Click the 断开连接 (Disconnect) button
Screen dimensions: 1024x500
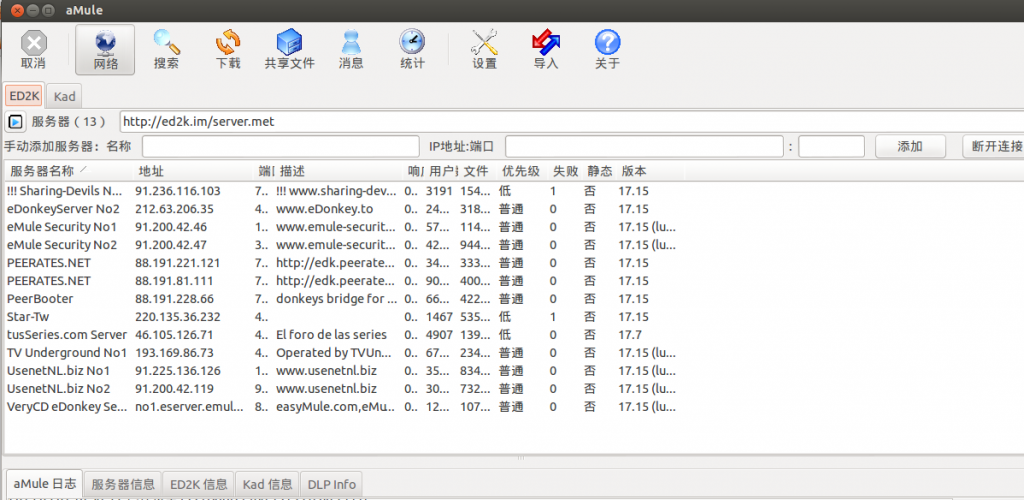point(993,147)
